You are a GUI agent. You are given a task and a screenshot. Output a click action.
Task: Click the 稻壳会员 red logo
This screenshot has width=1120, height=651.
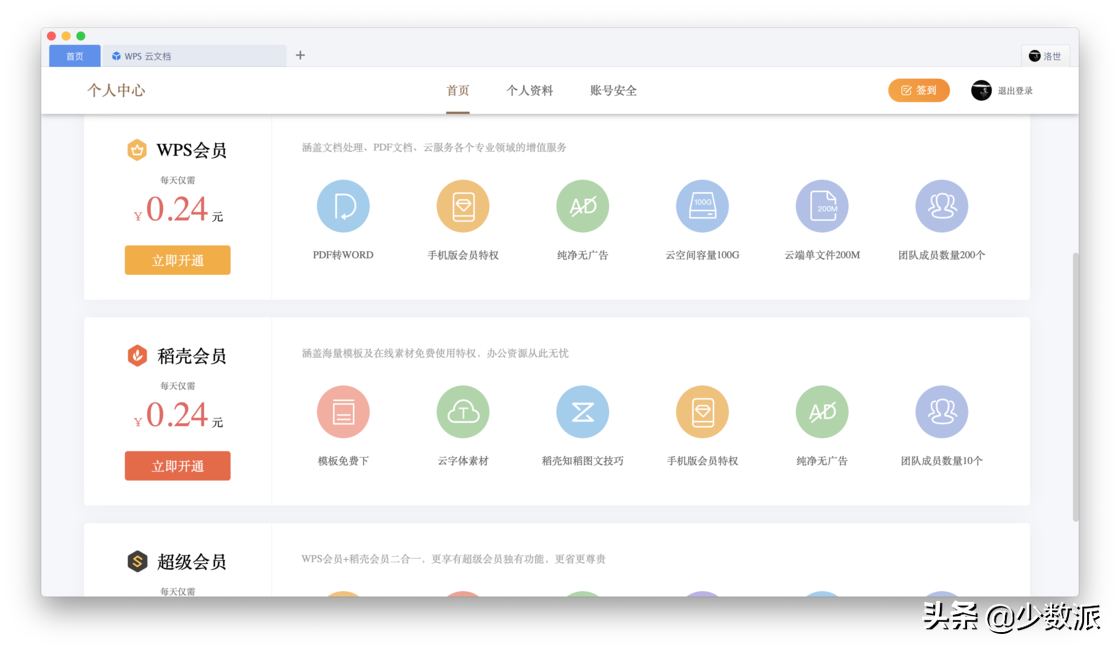tap(137, 356)
